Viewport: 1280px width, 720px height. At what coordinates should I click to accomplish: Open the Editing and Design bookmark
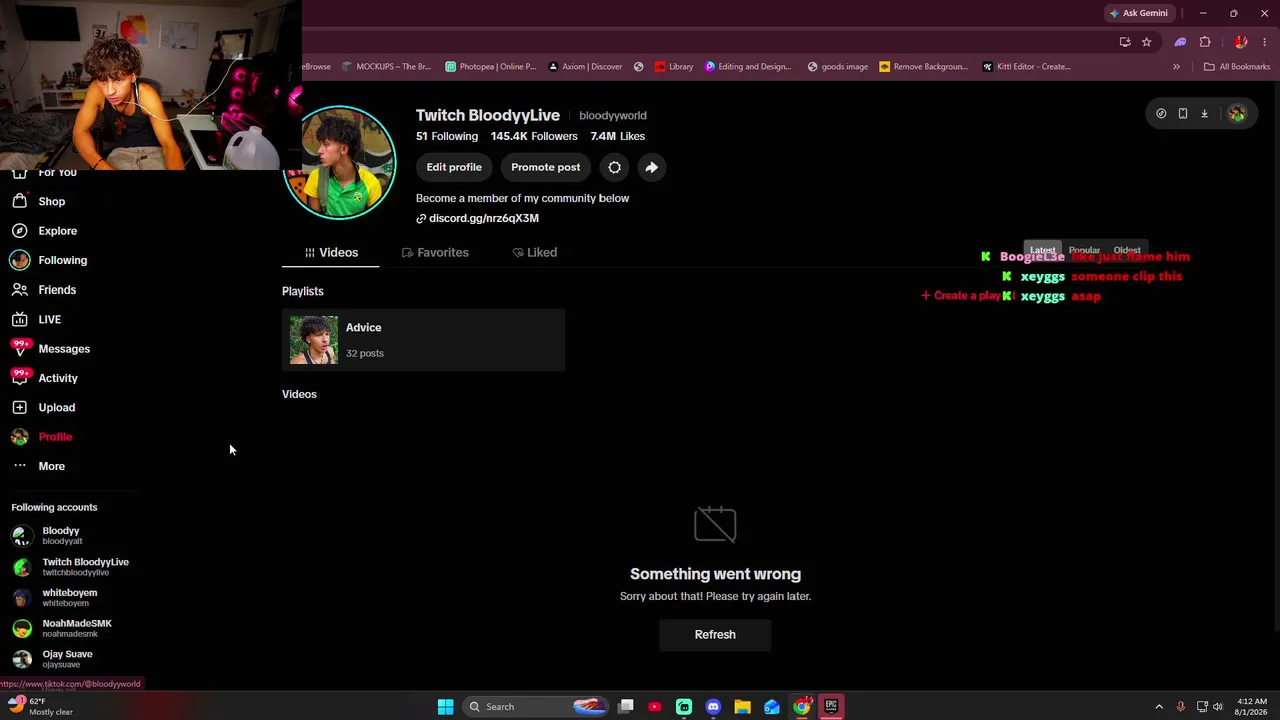click(747, 67)
